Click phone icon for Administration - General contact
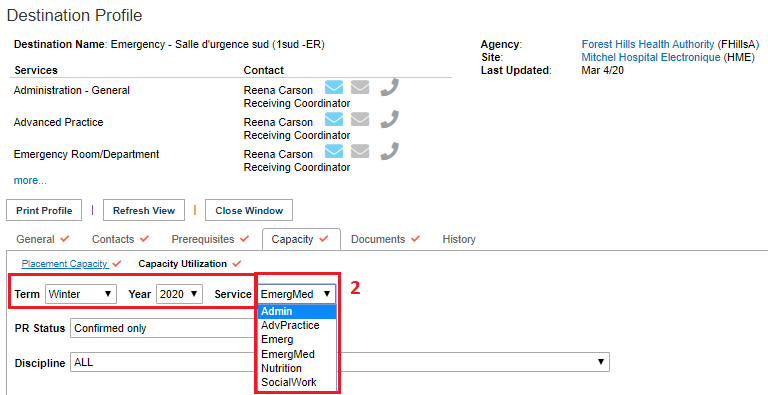Viewport: 768px width, 395px height. click(x=389, y=88)
